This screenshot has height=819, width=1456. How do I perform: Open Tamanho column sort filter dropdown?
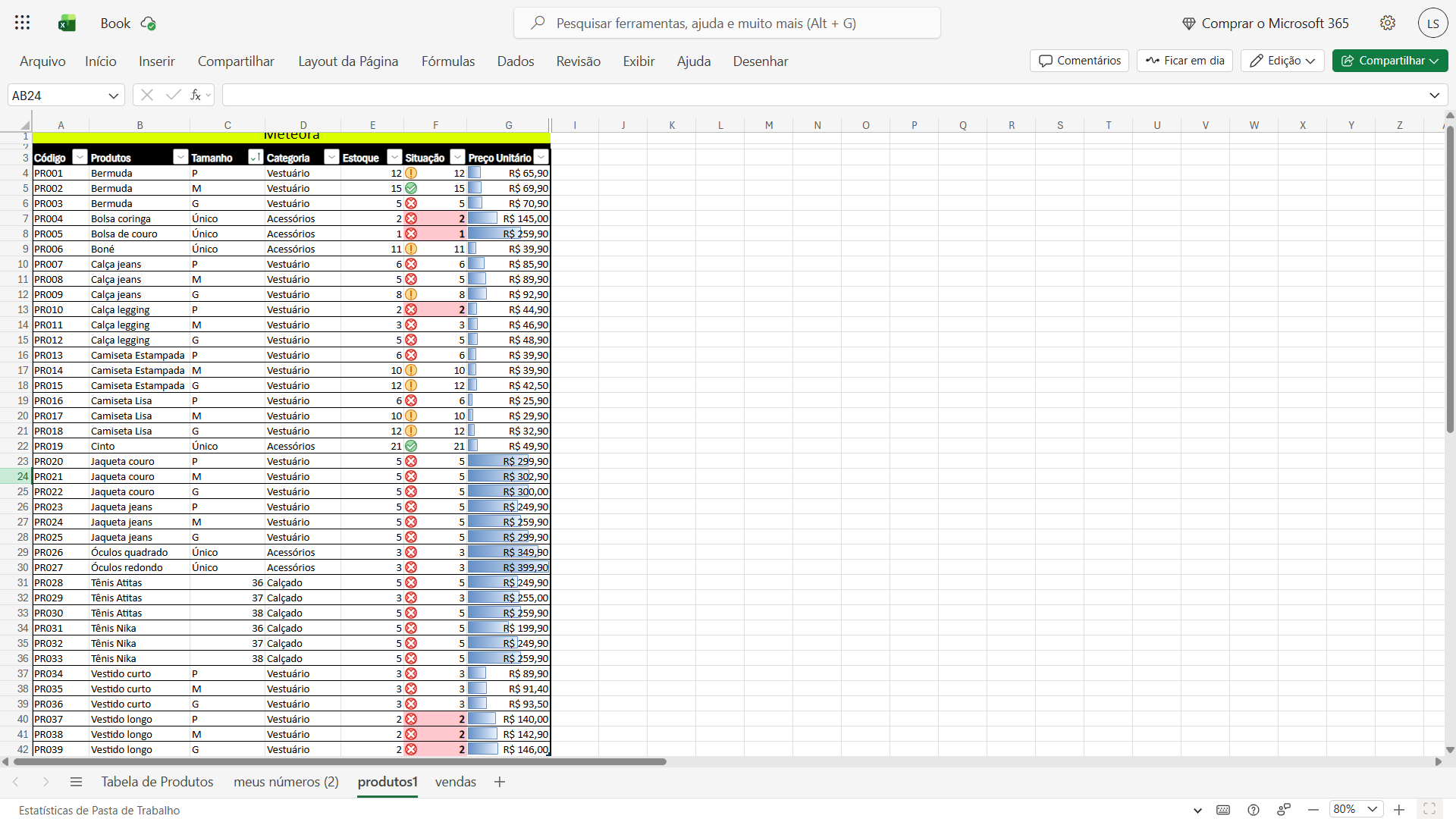tap(256, 157)
